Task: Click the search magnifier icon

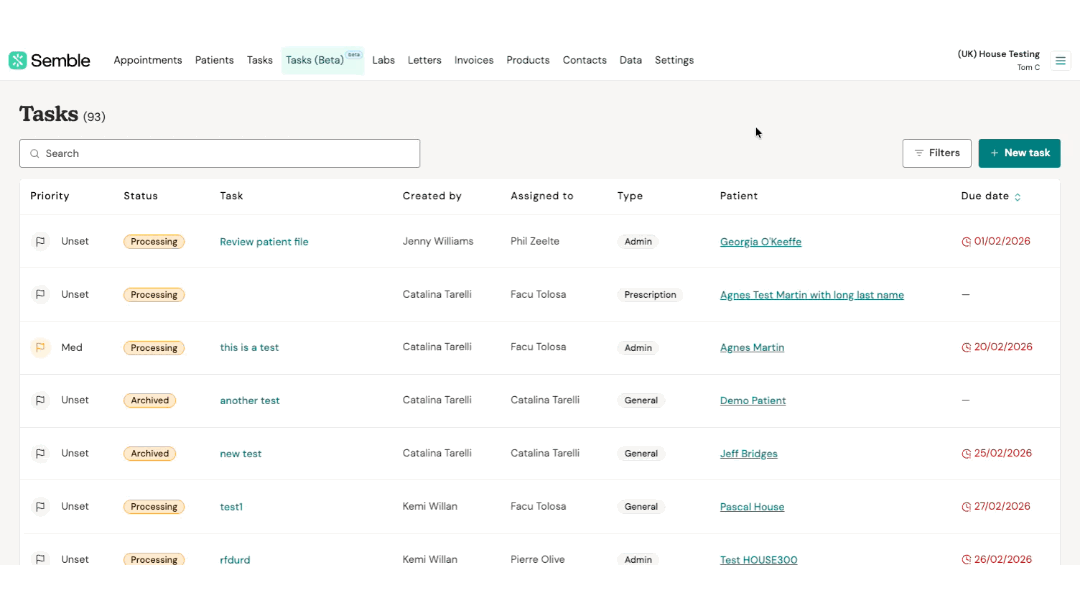Action: [34, 153]
